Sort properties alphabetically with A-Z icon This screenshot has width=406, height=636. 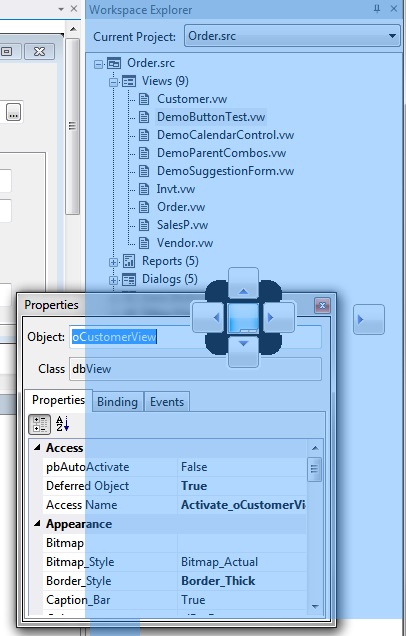pos(62,424)
